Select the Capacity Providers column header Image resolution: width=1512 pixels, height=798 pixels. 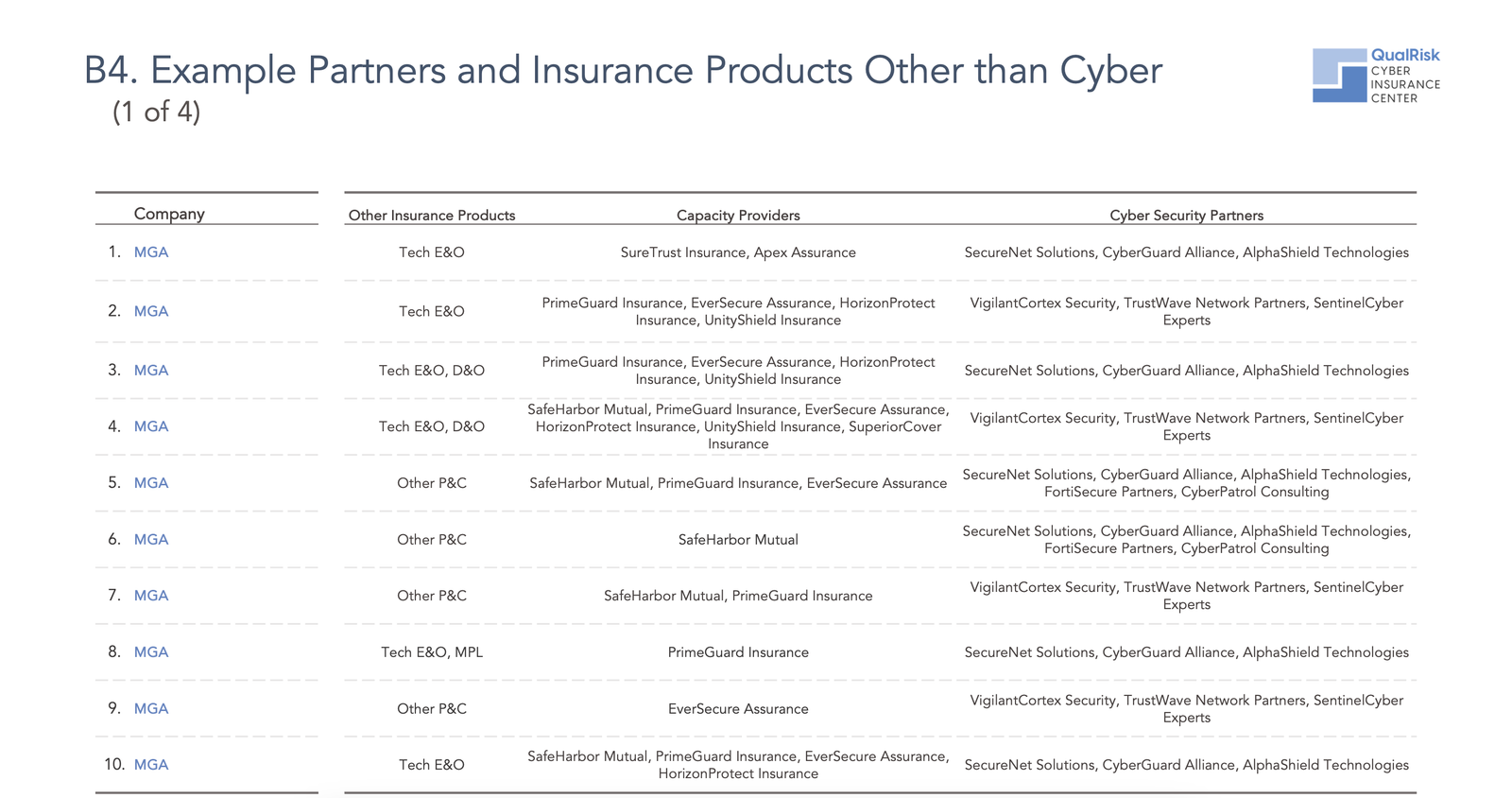pos(738,216)
